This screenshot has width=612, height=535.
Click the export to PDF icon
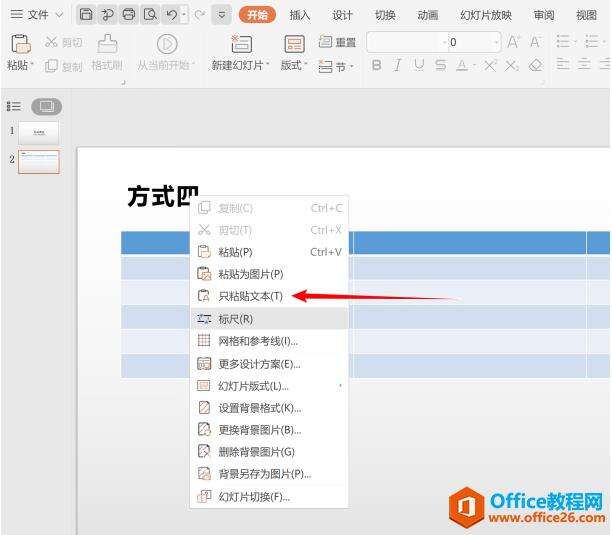pos(107,15)
